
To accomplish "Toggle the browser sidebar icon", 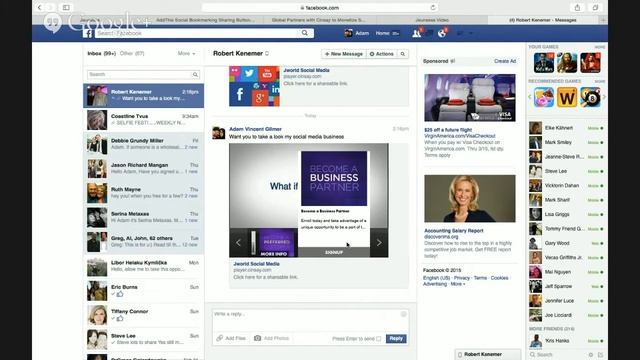I will 66,7.
